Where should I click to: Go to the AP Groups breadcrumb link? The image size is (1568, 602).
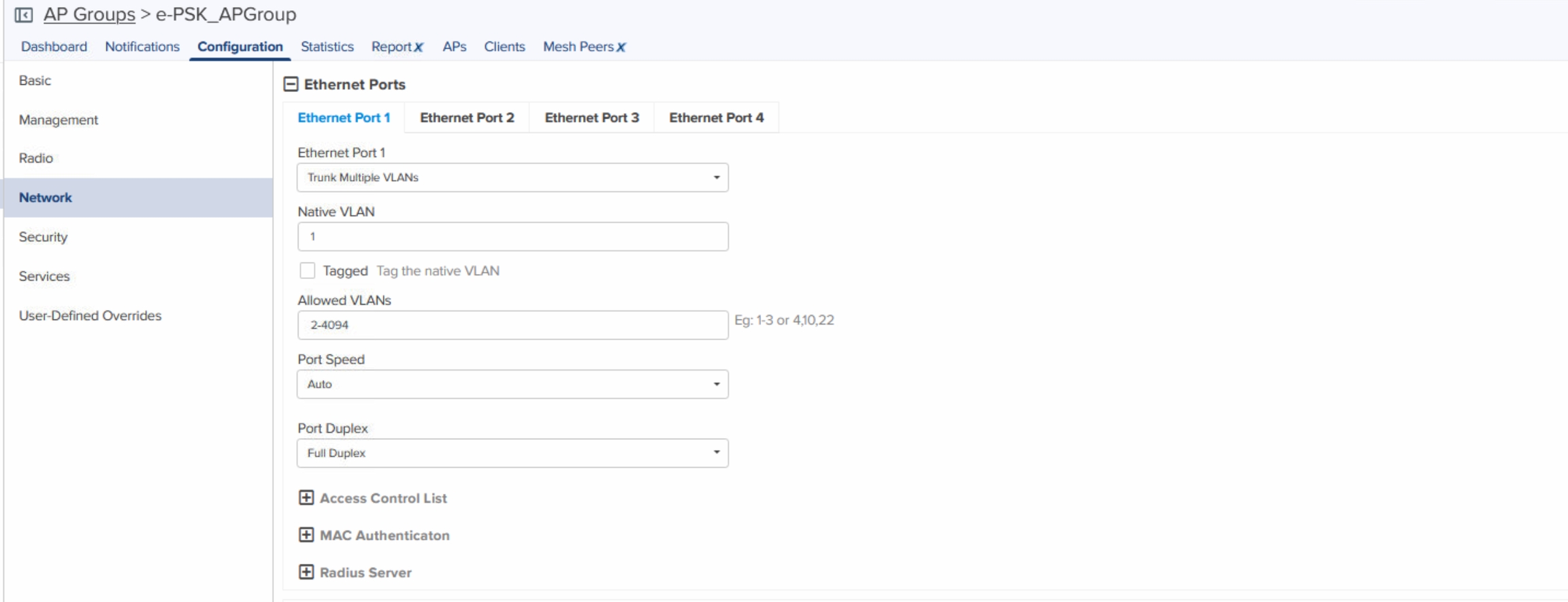(89, 14)
